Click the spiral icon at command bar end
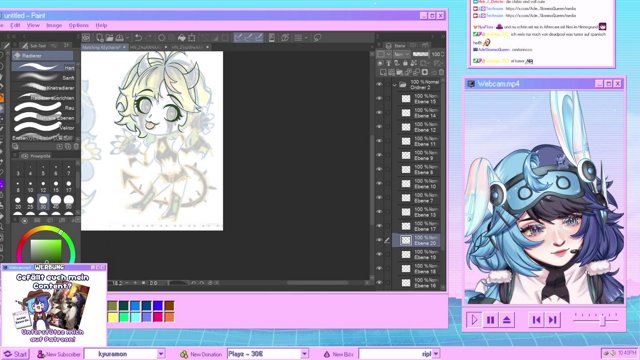Image resolution: width=640 pixels, height=360 pixels. tap(317, 38)
